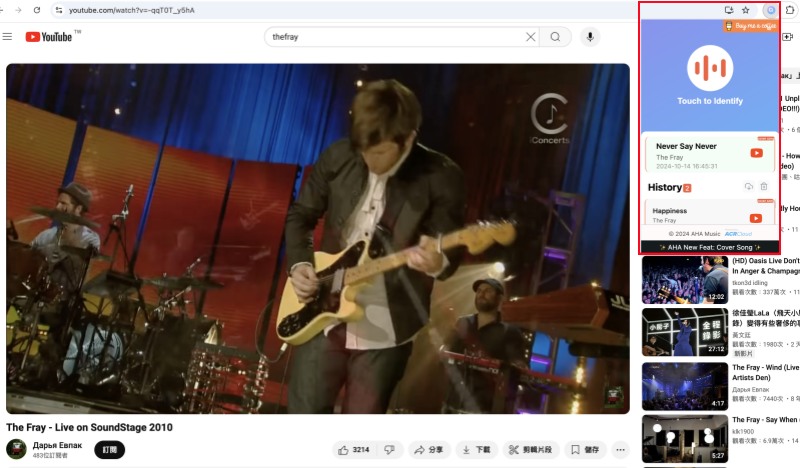
Task: Go forward in browser history
Action: coord(18,10)
